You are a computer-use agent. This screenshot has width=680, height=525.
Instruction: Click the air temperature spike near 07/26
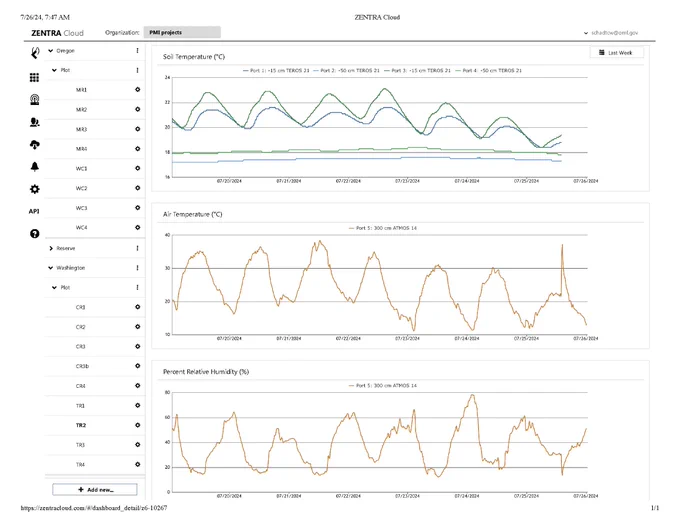coord(562,245)
